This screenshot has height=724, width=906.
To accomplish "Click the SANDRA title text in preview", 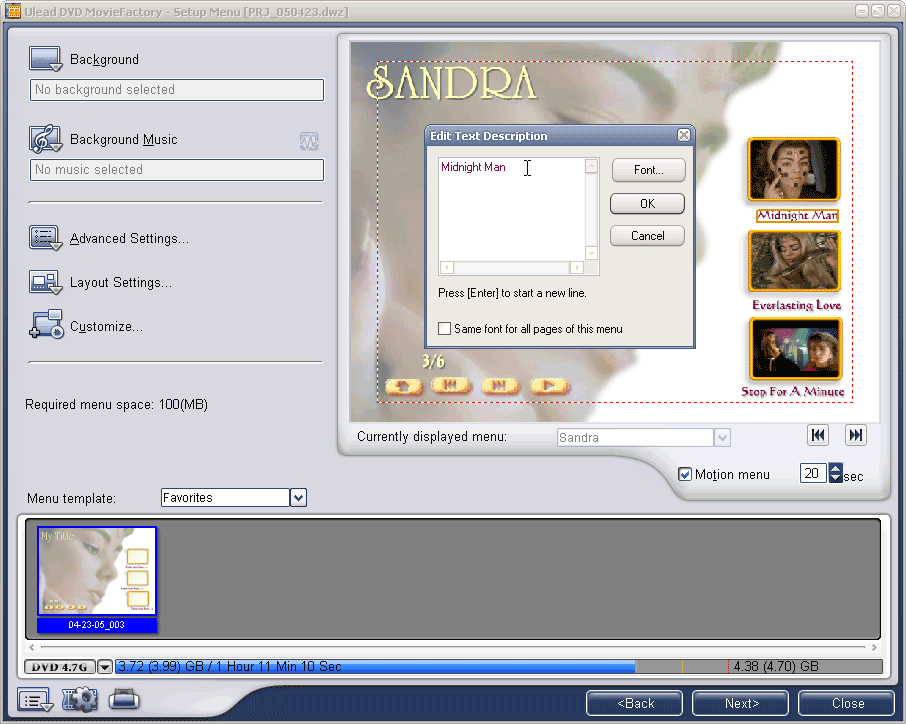I will click(452, 83).
